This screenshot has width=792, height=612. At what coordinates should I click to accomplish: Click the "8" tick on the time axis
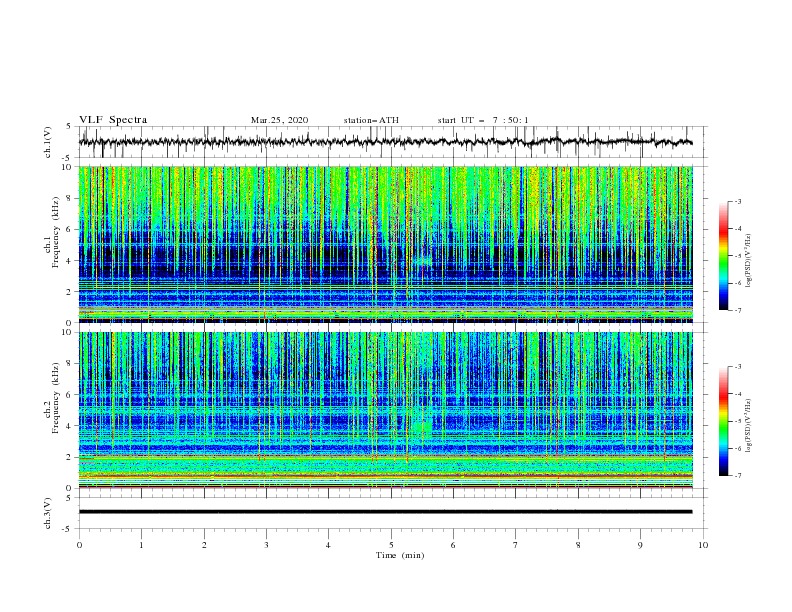[x=578, y=545]
